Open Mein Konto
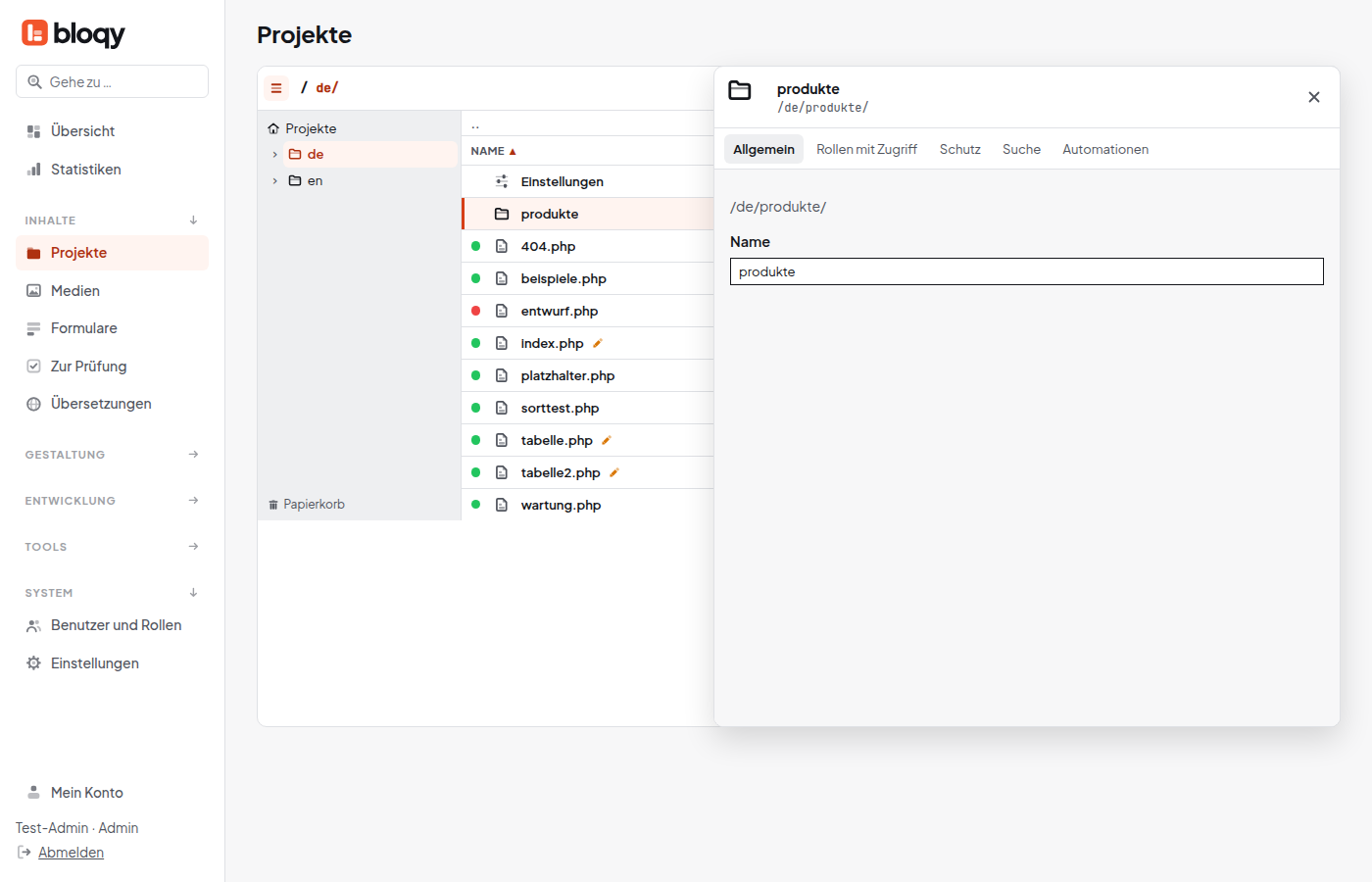 (112, 793)
